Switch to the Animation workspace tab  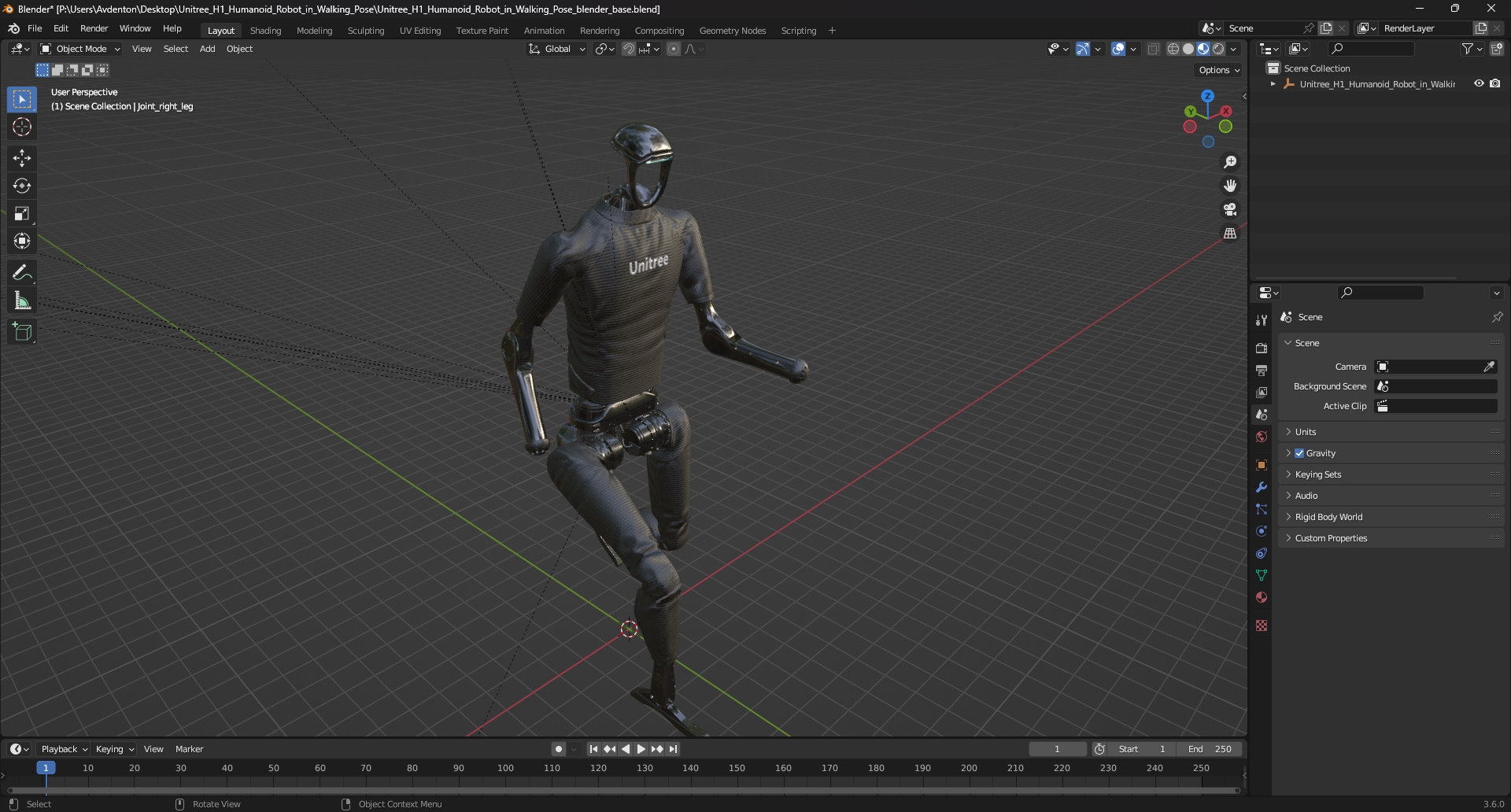pos(544,31)
